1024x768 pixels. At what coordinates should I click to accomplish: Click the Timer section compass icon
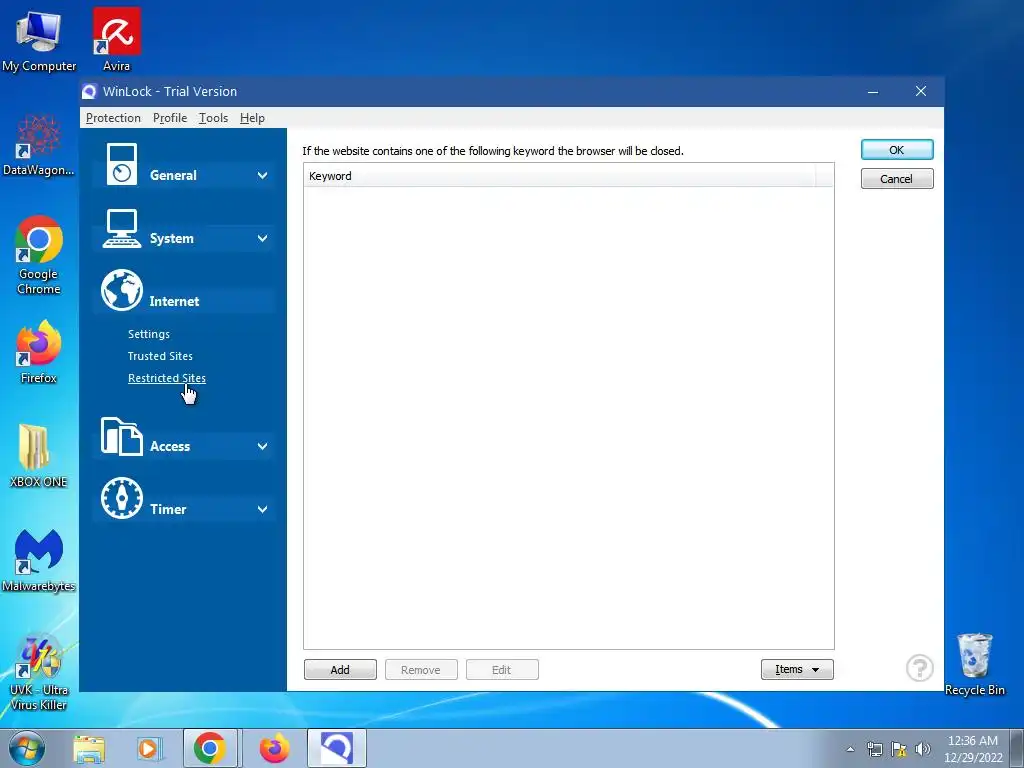[x=121, y=498]
